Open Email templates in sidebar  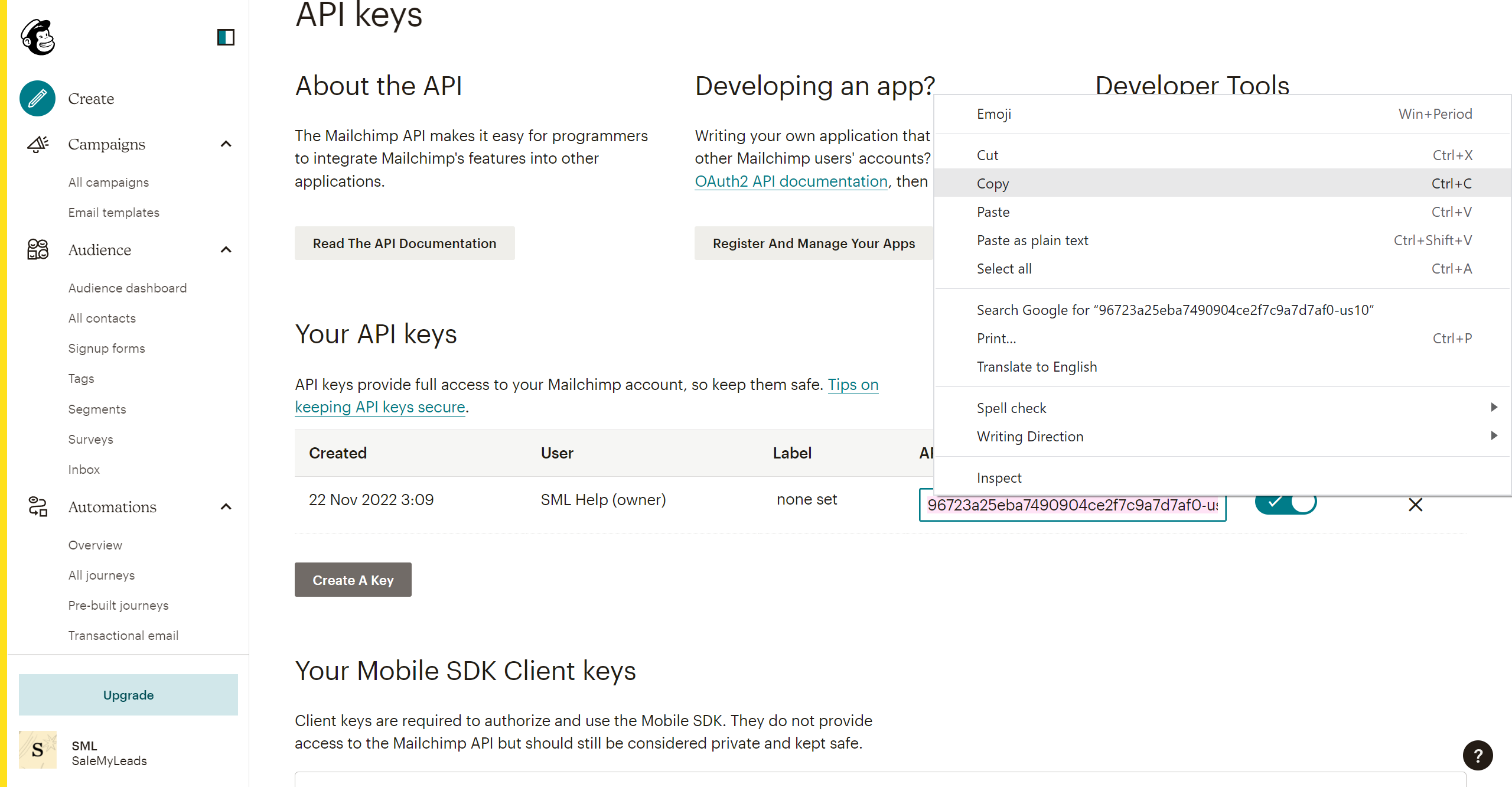point(114,212)
